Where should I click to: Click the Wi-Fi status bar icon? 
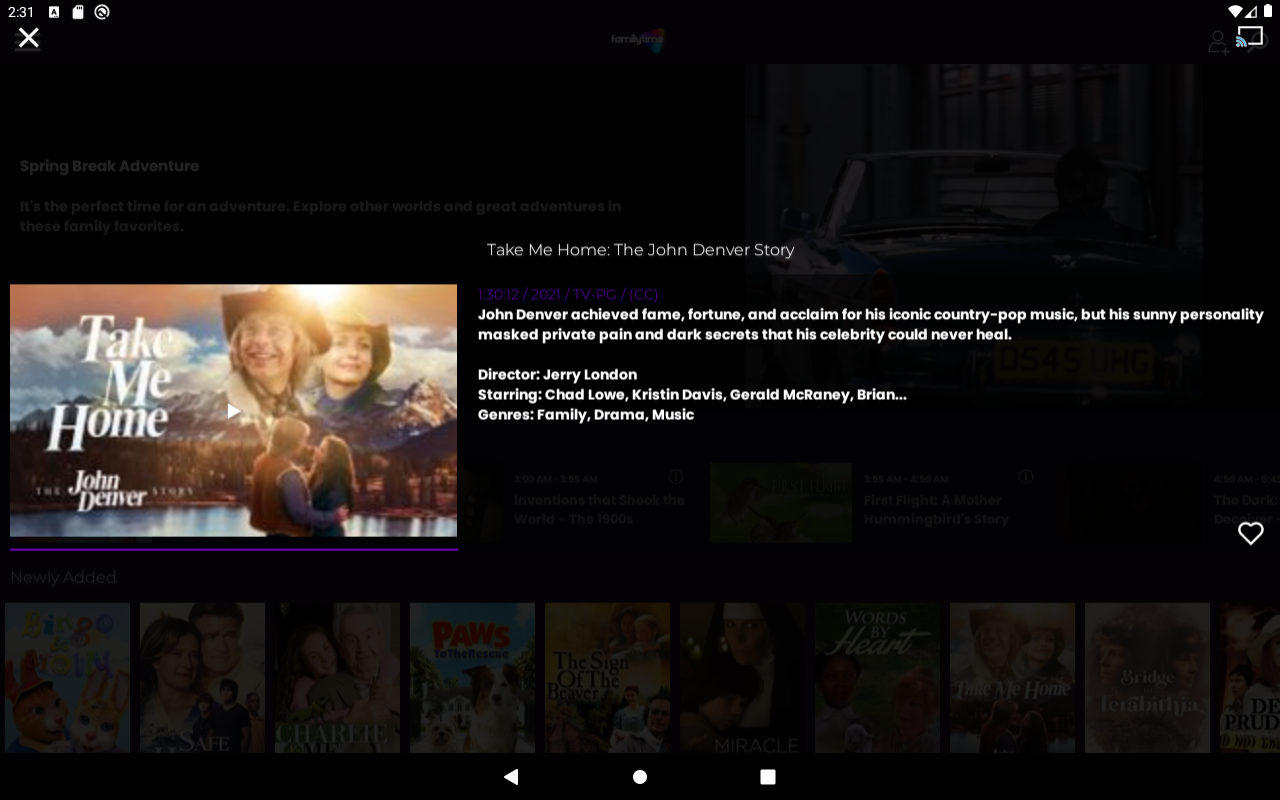point(1236,12)
